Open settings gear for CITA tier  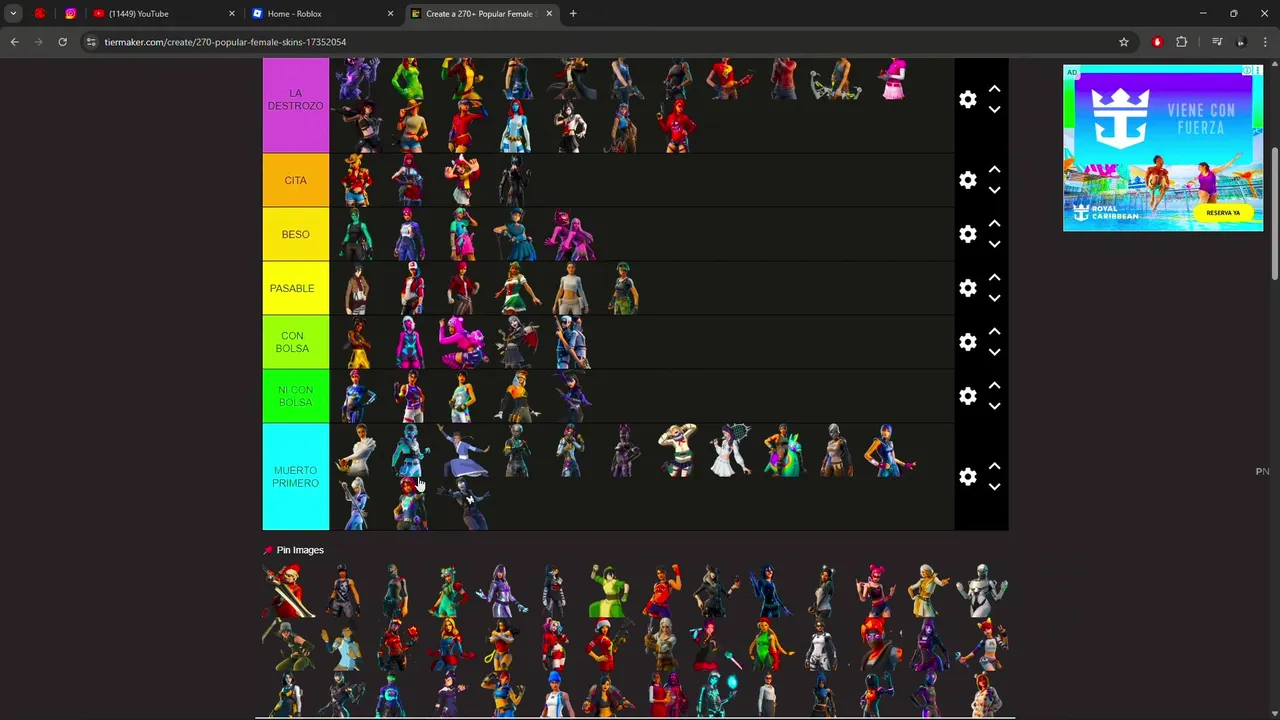click(x=967, y=180)
